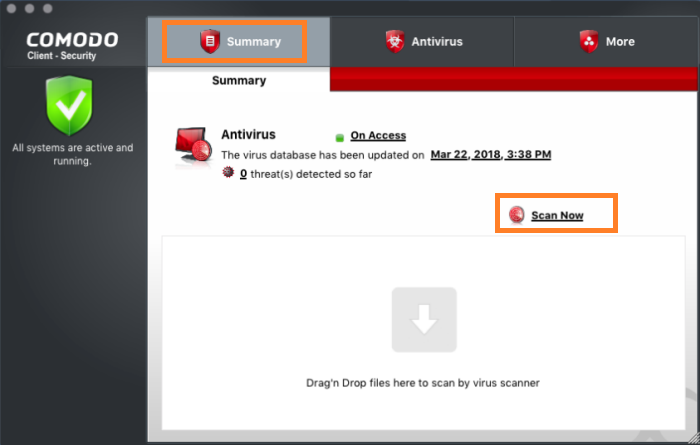This screenshot has height=445, width=700.
Task: Click the red Summary shield icon
Action: pyautogui.click(x=210, y=42)
